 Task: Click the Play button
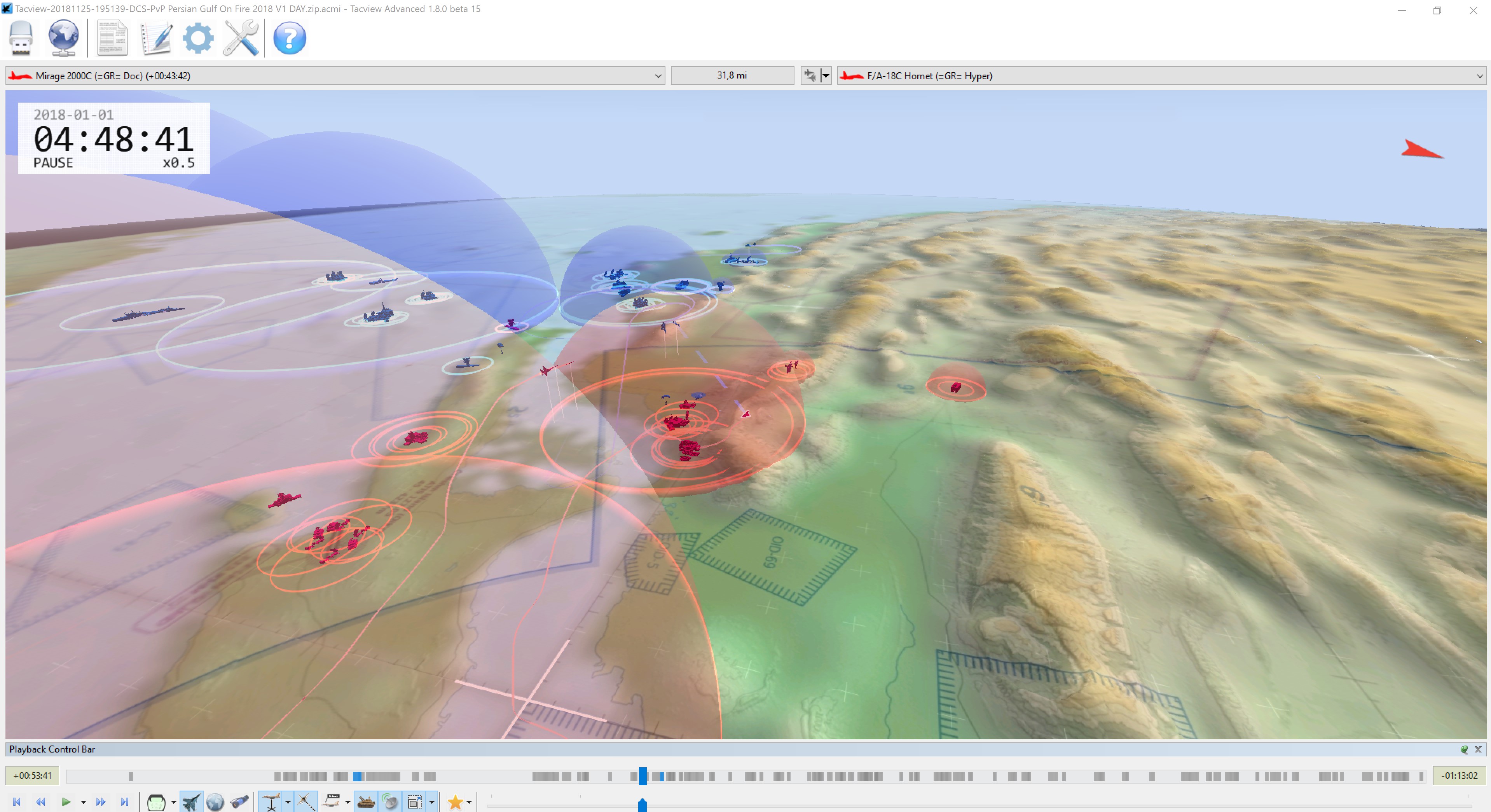coord(65,802)
